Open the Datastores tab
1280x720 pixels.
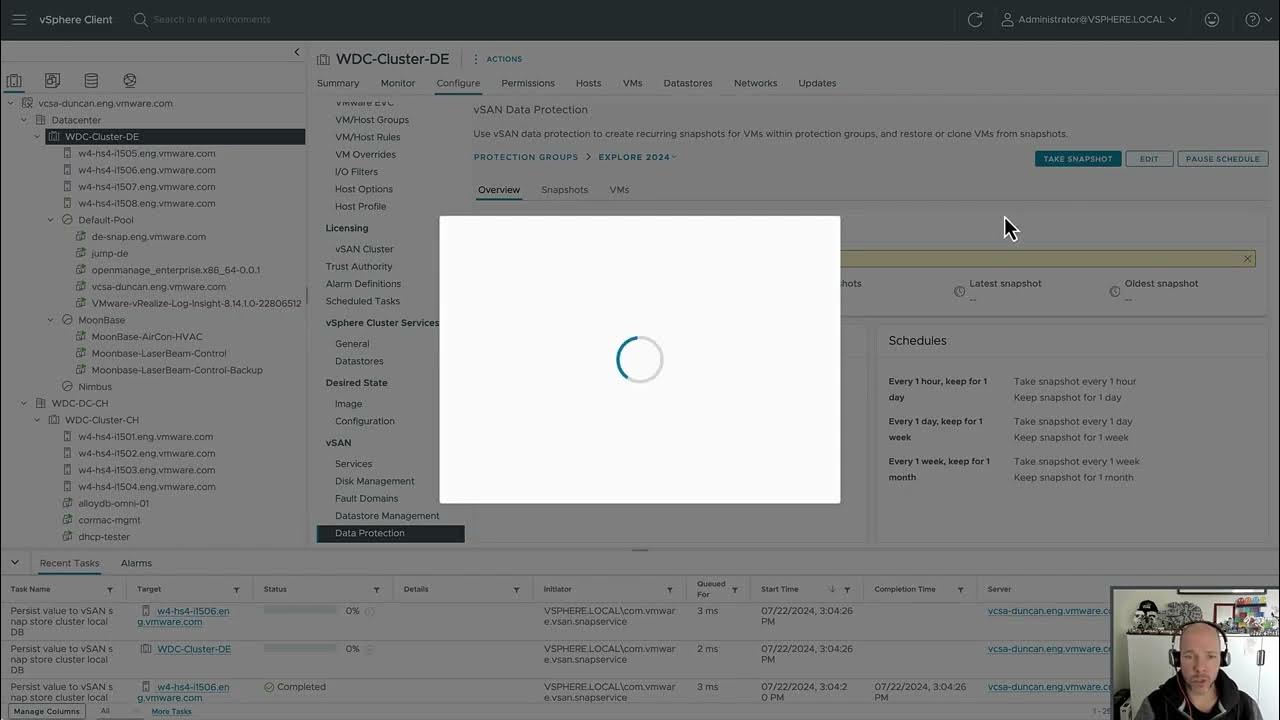tap(688, 83)
